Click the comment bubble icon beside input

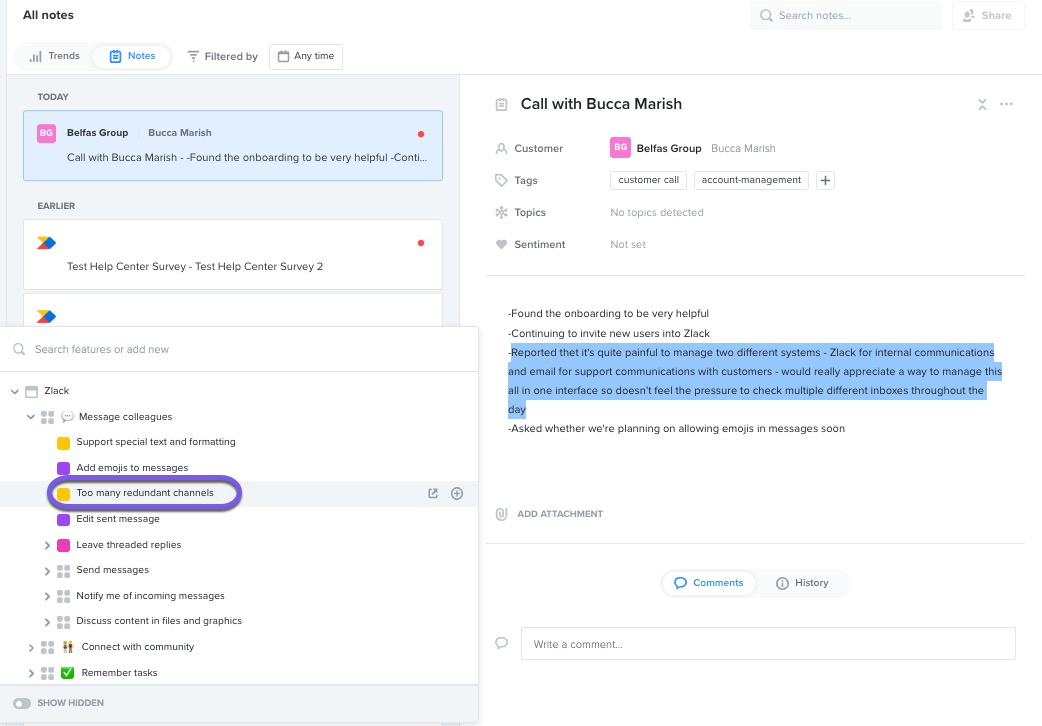[x=502, y=643]
